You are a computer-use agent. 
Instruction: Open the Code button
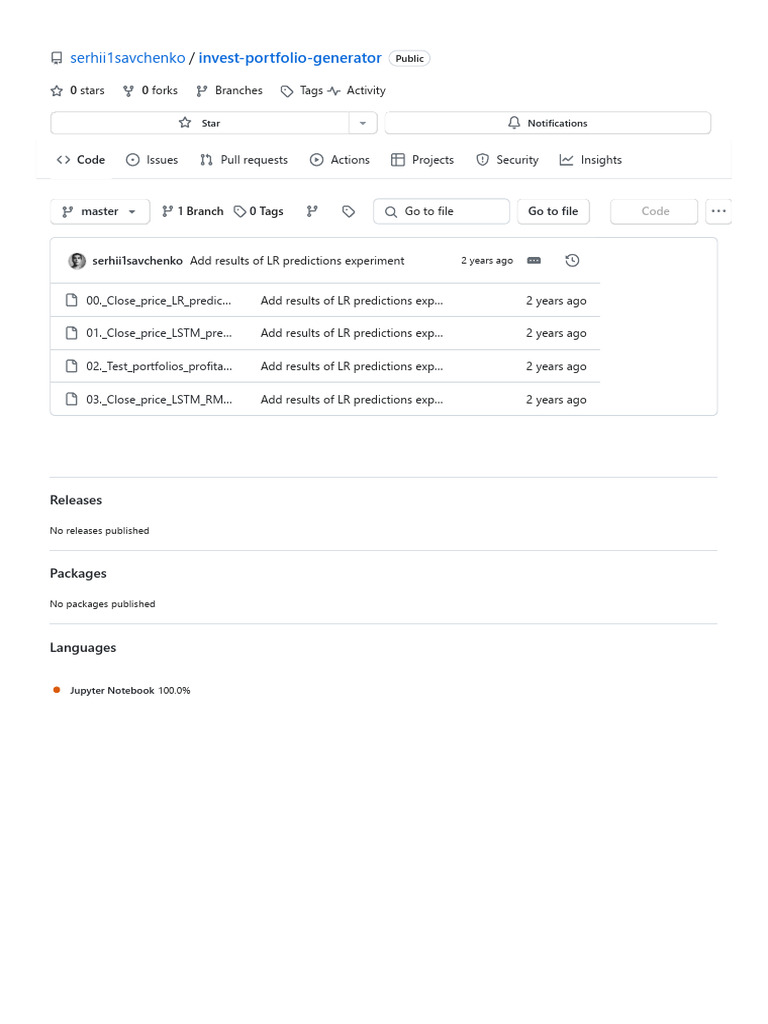[654, 212]
